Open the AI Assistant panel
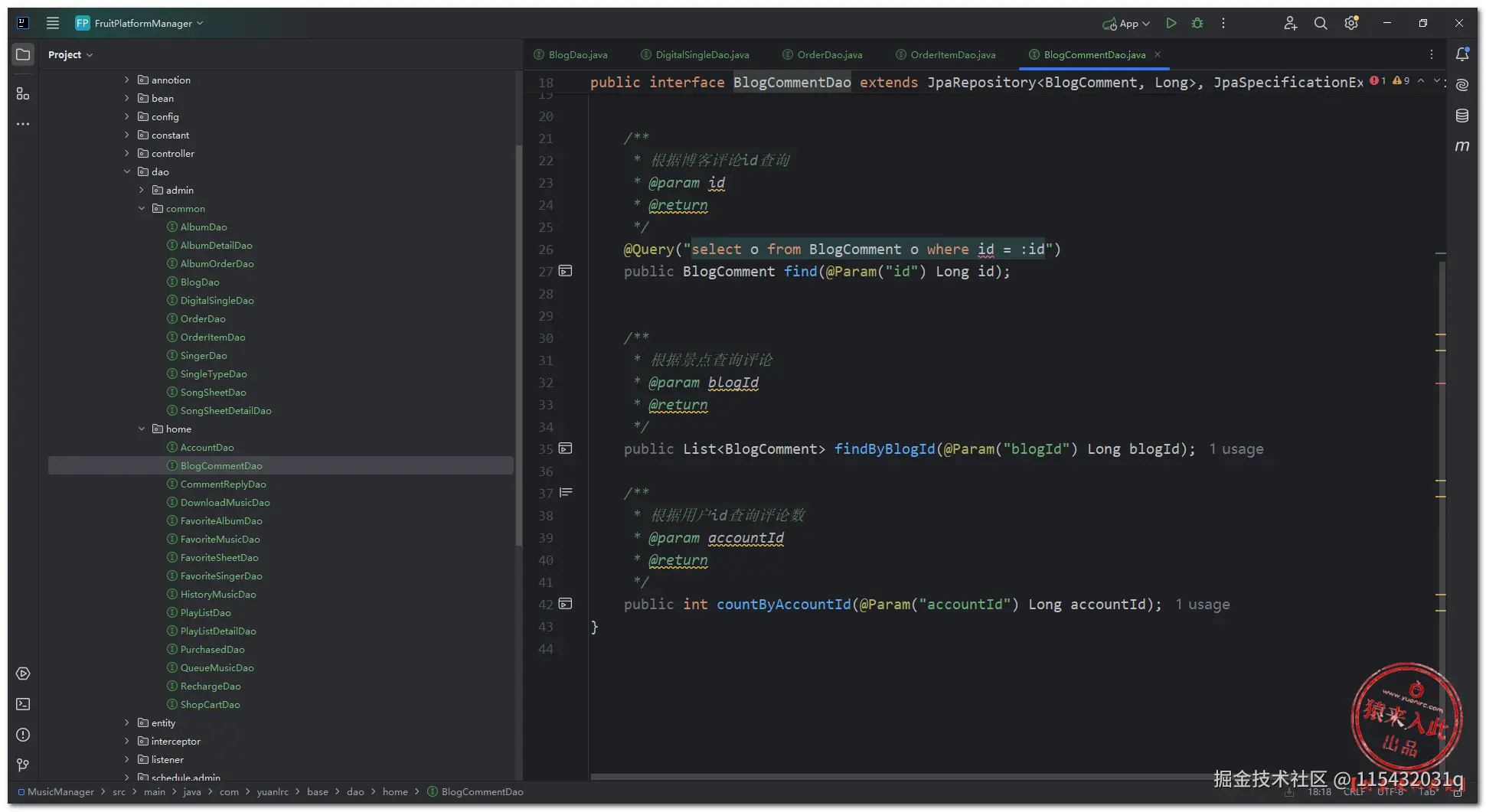Image resolution: width=1486 pixels, height=812 pixels. (x=1462, y=85)
